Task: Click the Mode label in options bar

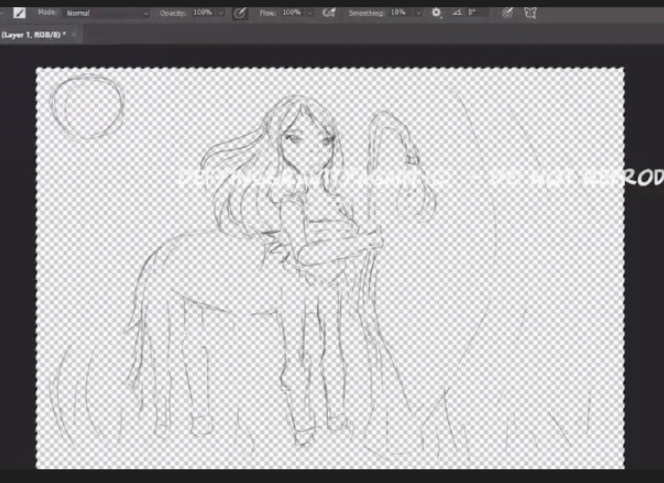Action: coord(47,13)
